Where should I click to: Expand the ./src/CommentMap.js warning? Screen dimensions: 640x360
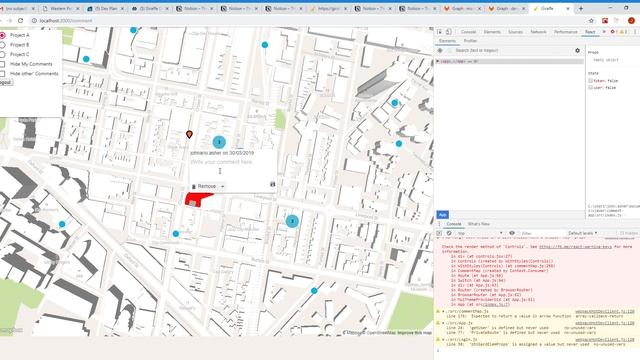[x=443, y=311]
